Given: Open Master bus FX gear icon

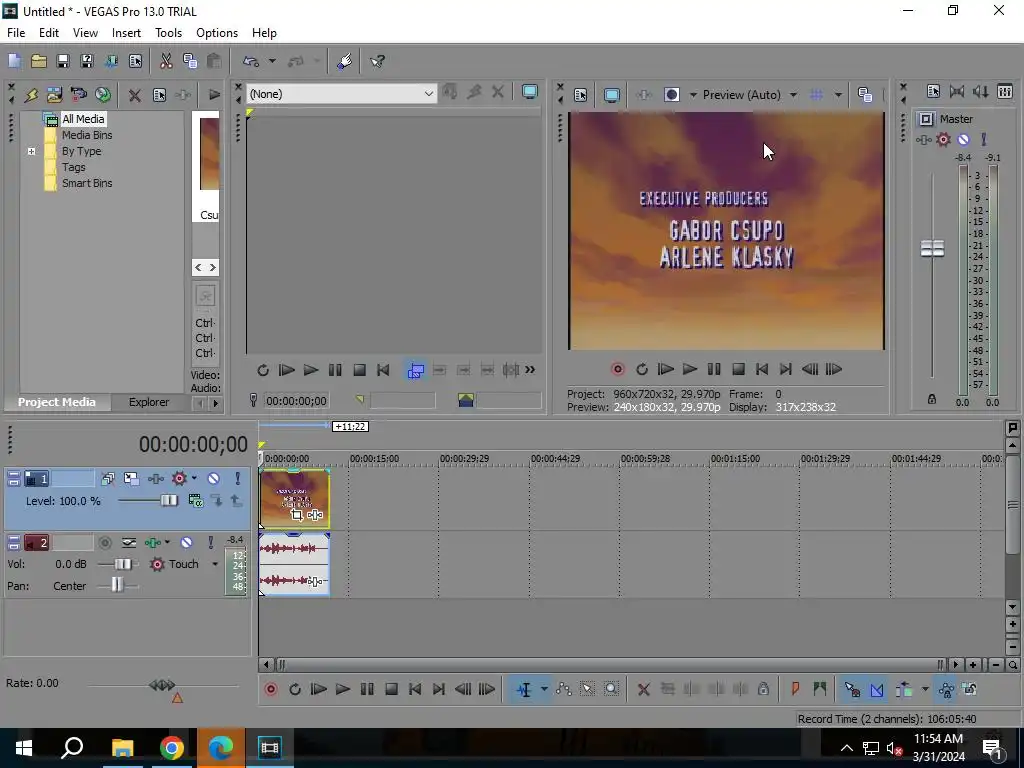Looking at the screenshot, I should point(943,139).
